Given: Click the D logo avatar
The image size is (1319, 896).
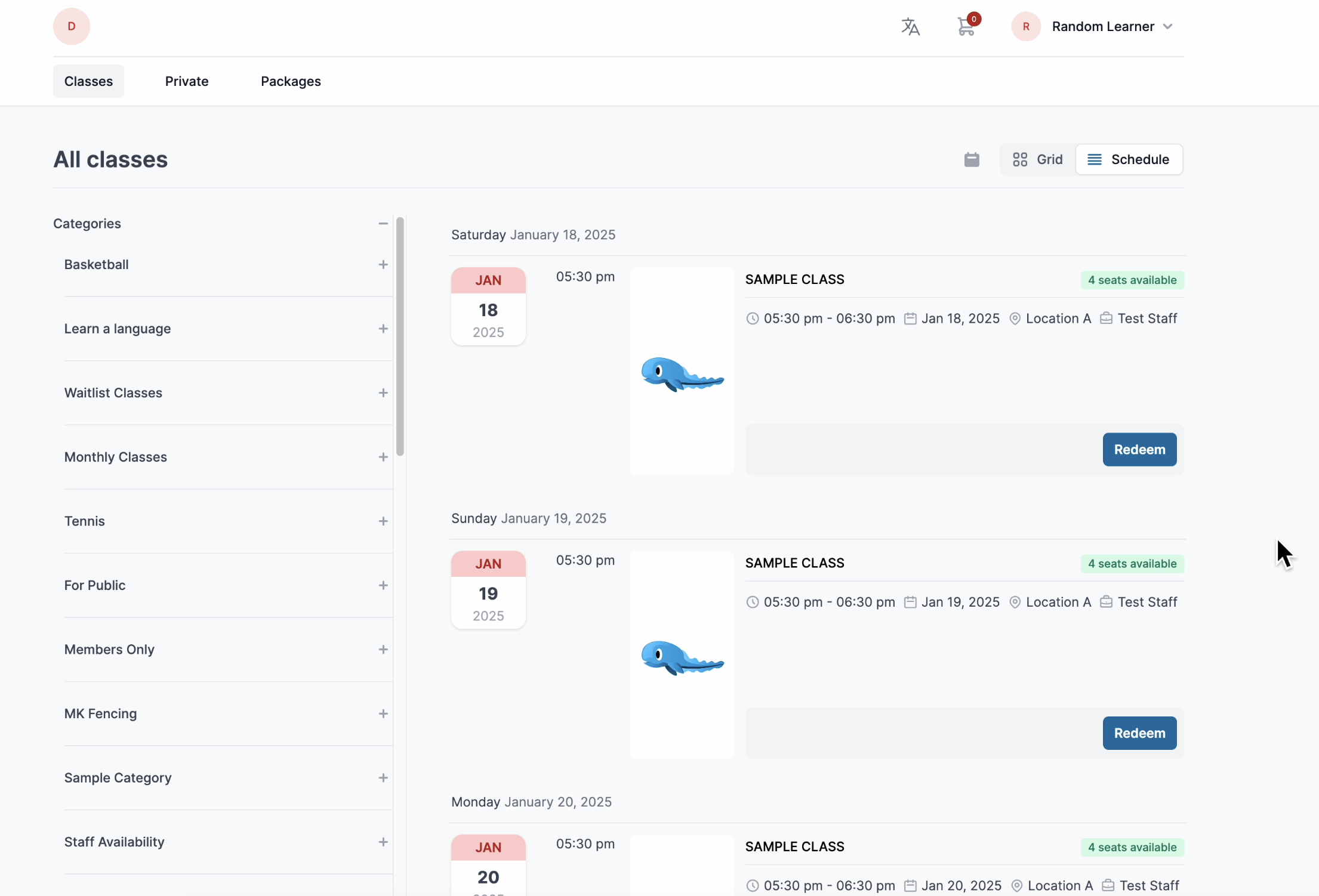Looking at the screenshot, I should click(72, 26).
